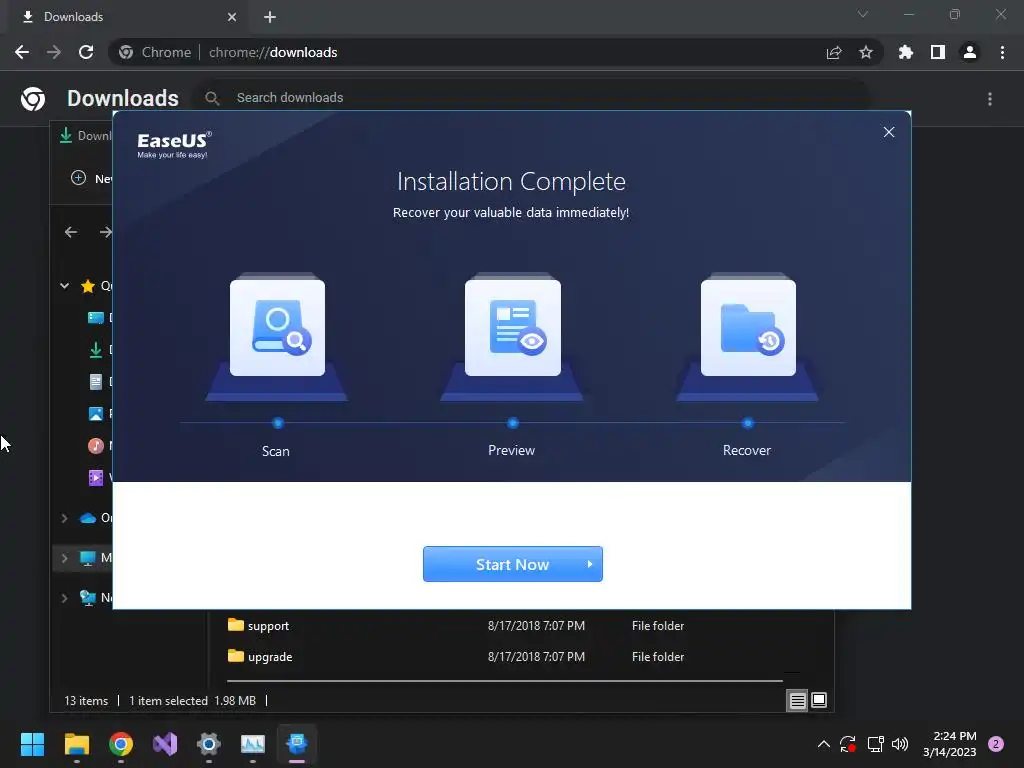Open Chrome three-dot menu
Screen dimensions: 1024x768
tap(1002, 52)
